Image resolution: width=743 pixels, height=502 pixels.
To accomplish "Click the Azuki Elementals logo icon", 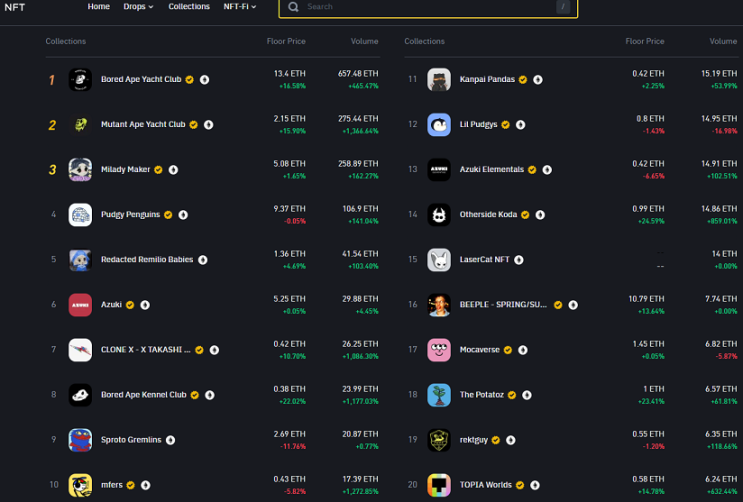I will click(x=439, y=170).
